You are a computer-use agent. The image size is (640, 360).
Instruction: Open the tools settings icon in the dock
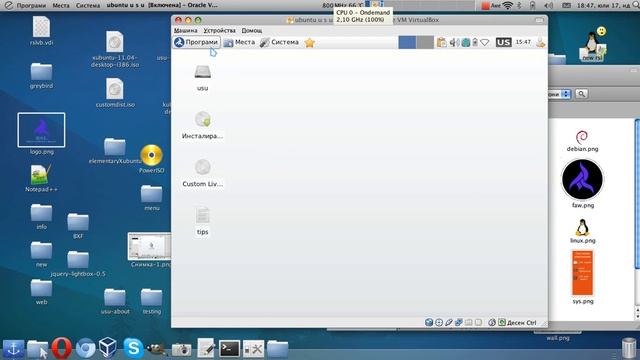pyautogui.click(x=253, y=349)
